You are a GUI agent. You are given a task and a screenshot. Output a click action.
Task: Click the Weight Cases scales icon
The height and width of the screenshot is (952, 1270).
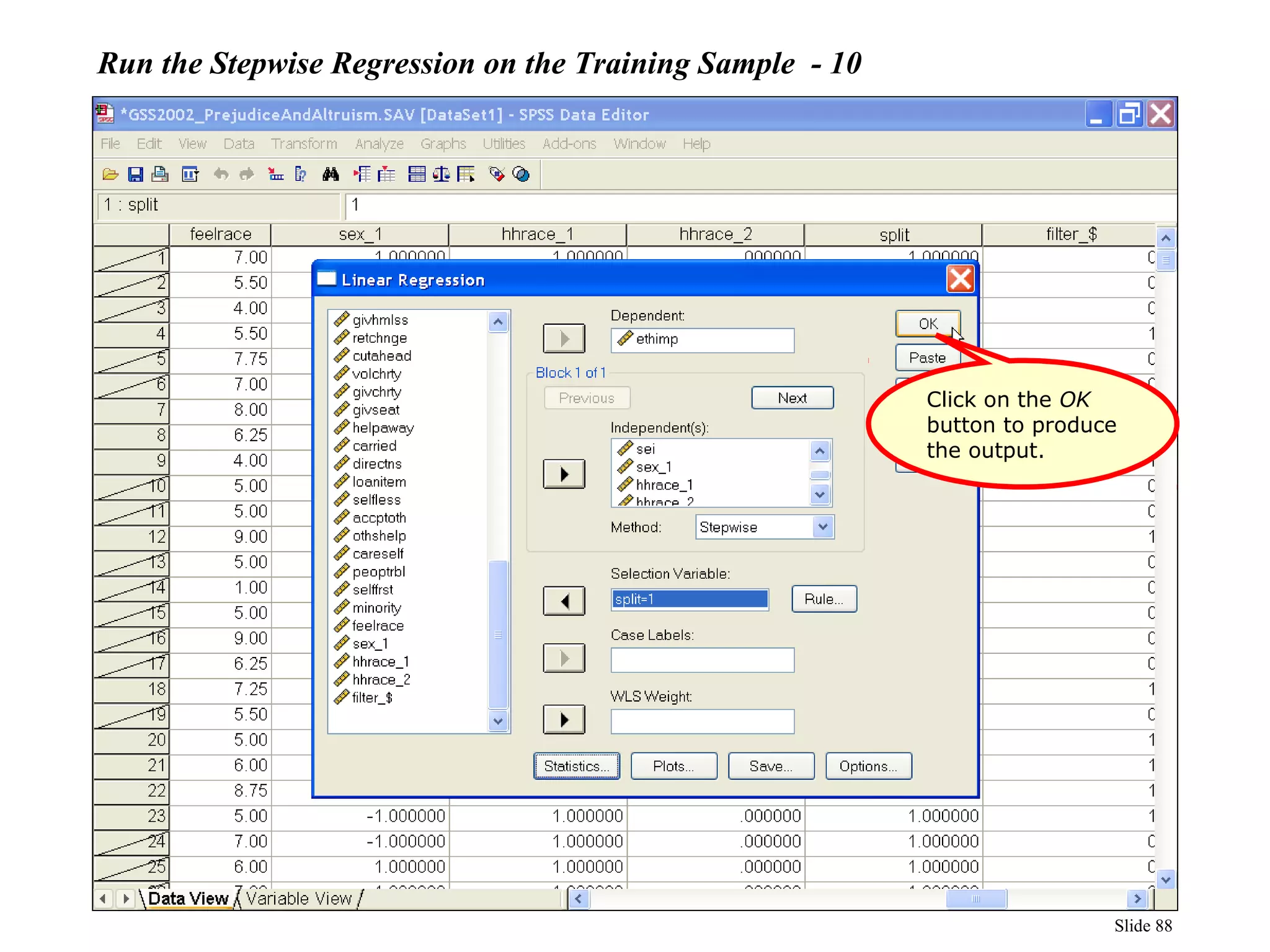(x=442, y=175)
